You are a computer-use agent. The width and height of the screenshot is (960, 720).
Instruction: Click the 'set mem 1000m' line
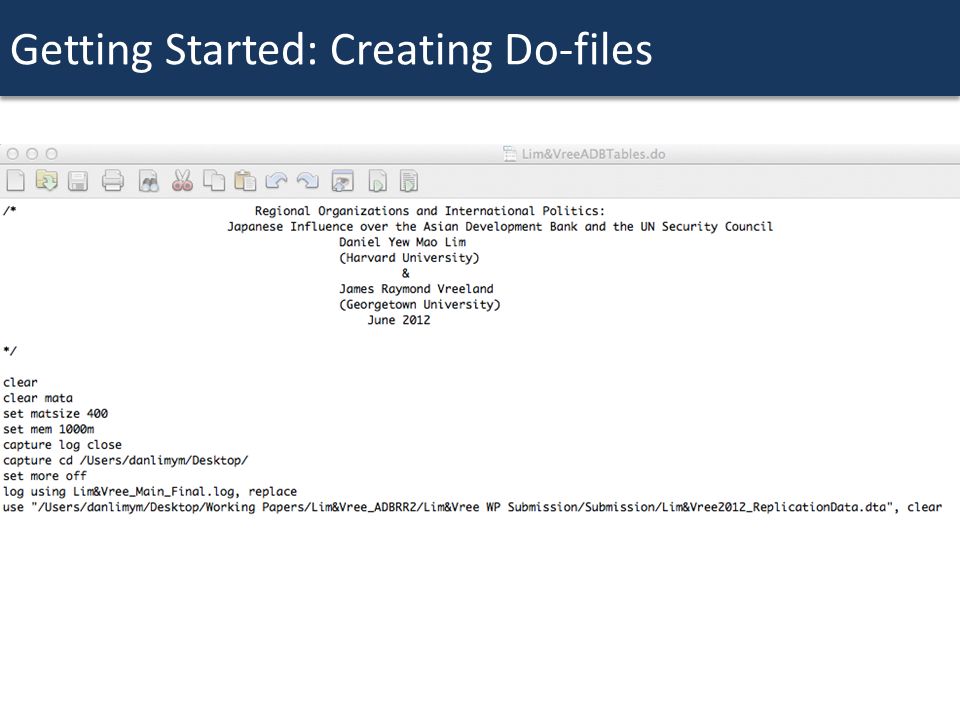coord(48,429)
